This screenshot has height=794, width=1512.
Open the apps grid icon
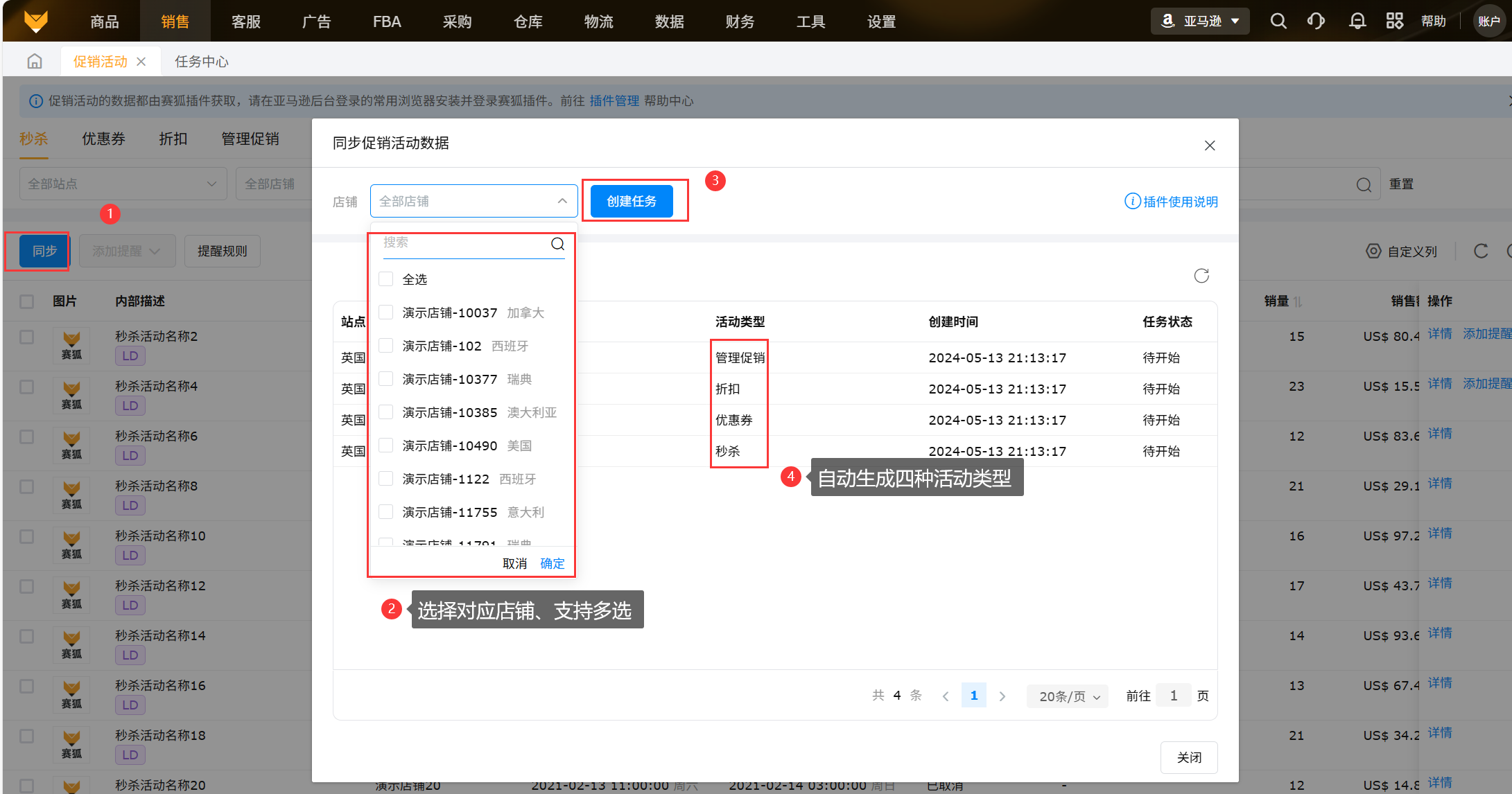coord(1394,21)
